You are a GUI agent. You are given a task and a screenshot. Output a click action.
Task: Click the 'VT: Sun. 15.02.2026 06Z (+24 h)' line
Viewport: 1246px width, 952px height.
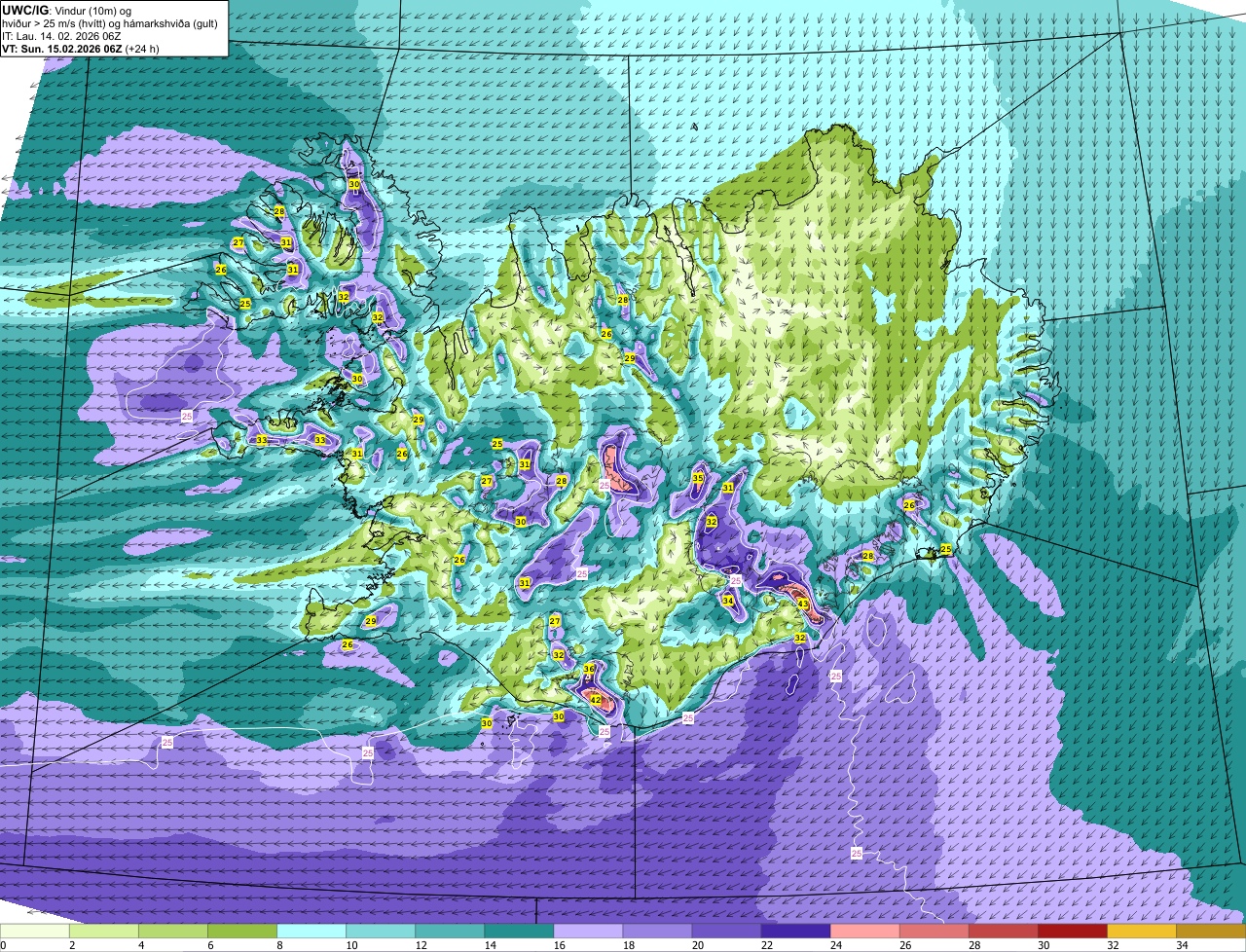81,48
